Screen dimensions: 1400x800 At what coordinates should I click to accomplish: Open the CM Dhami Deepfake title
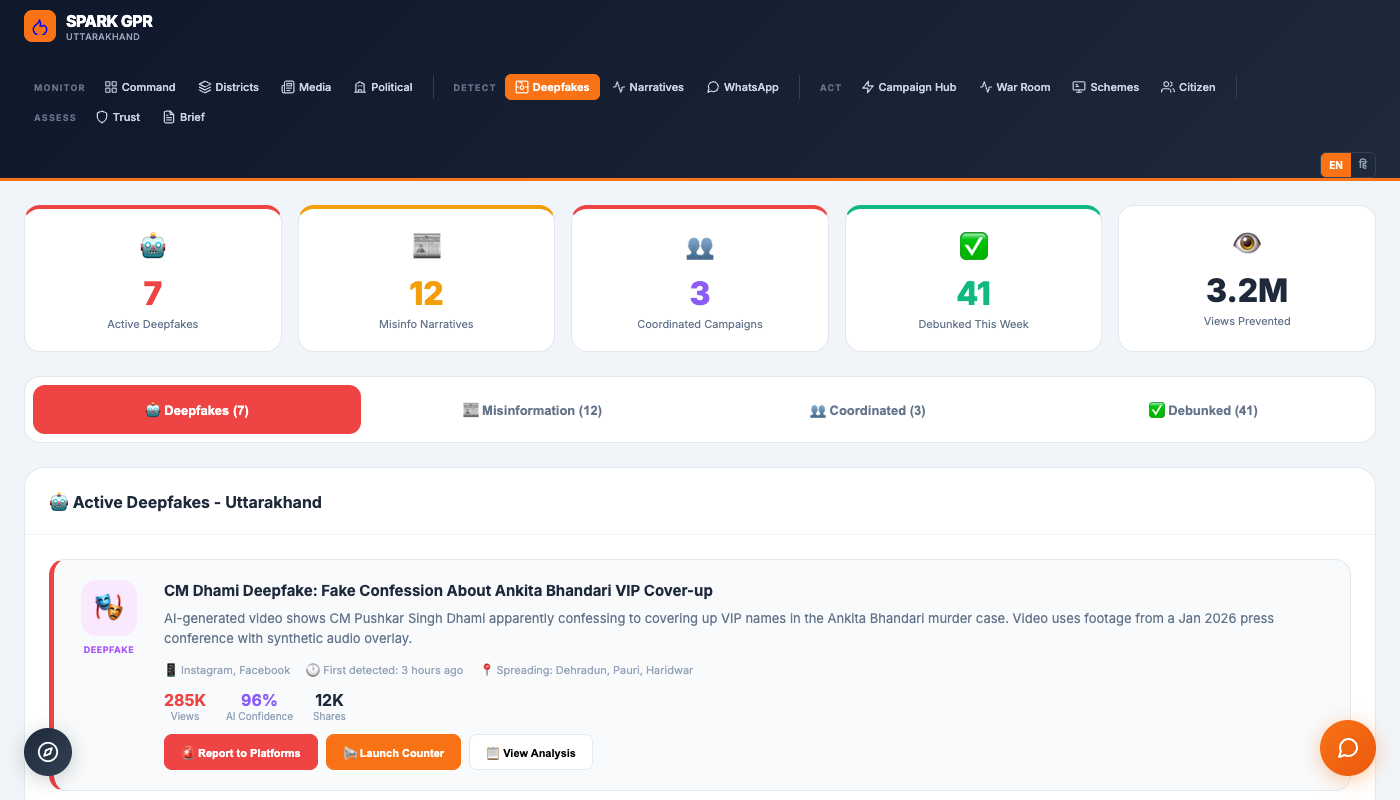coord(438,591)
